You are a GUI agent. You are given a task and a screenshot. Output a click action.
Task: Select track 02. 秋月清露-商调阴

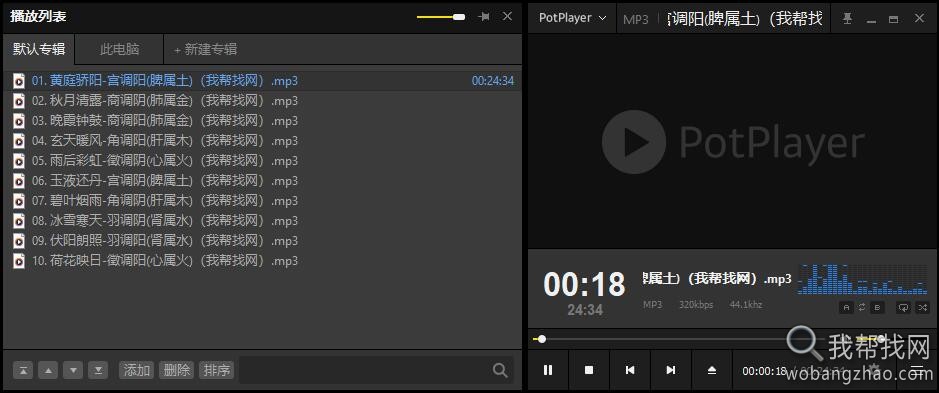tap(262, 101)
